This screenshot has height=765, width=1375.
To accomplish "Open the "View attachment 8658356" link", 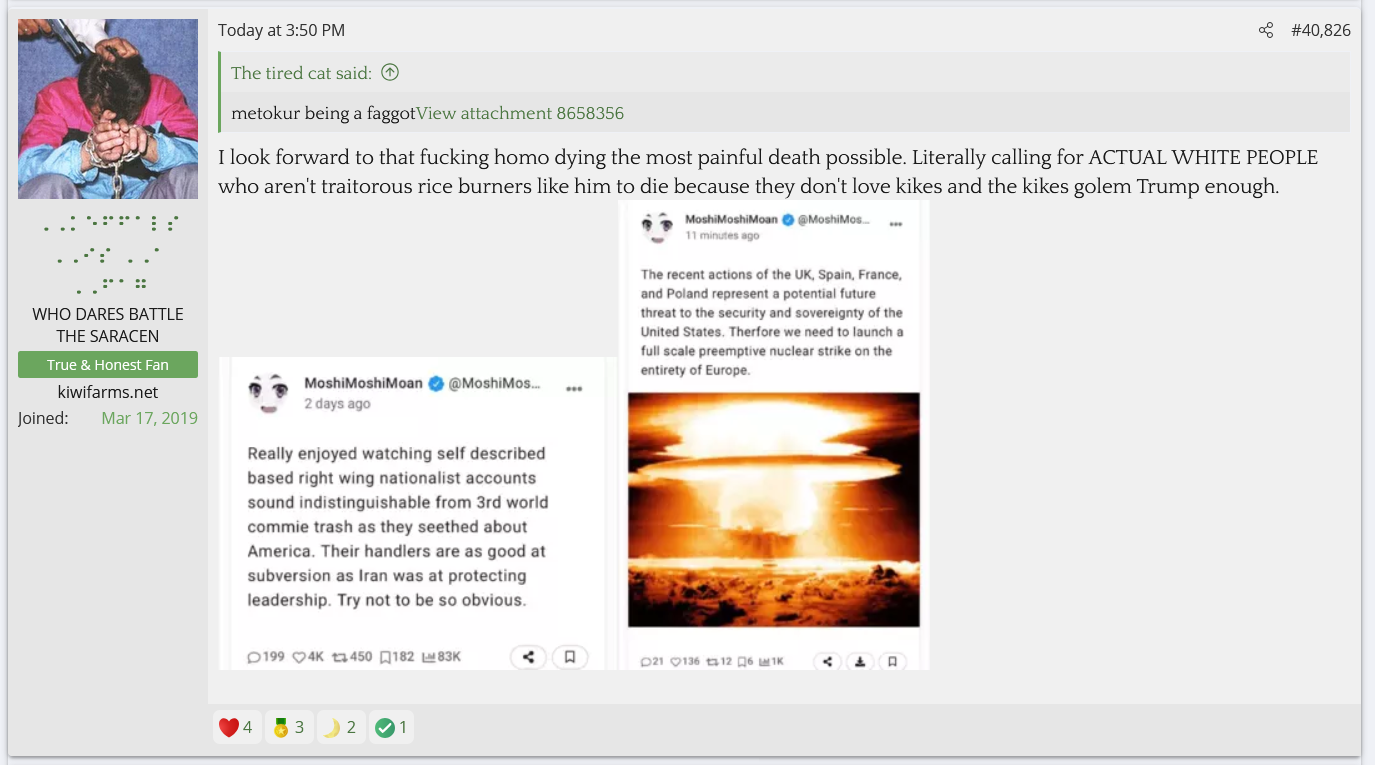I will point(519,113).
